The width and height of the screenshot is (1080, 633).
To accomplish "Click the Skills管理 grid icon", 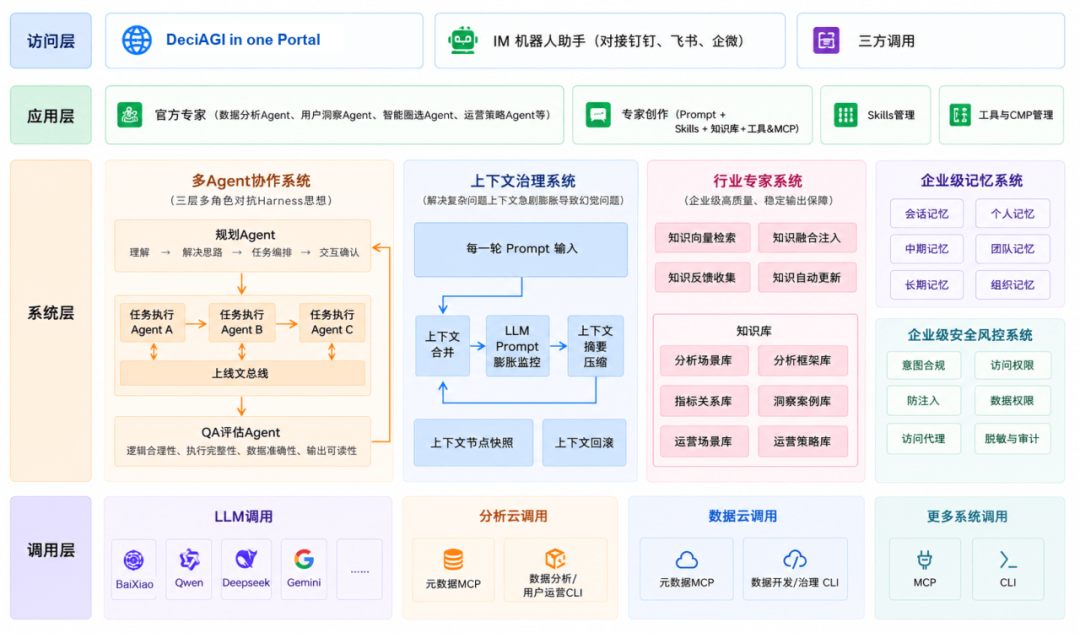I will pos(845,114).
